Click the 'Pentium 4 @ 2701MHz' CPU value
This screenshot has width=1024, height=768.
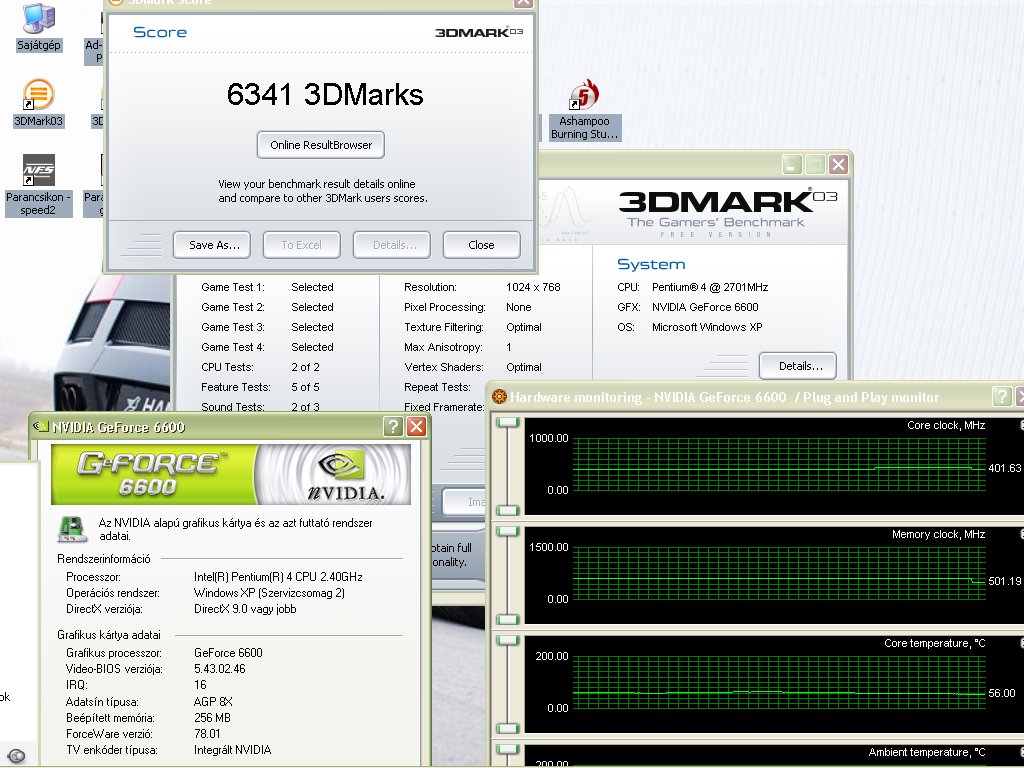tap(710, 287)
